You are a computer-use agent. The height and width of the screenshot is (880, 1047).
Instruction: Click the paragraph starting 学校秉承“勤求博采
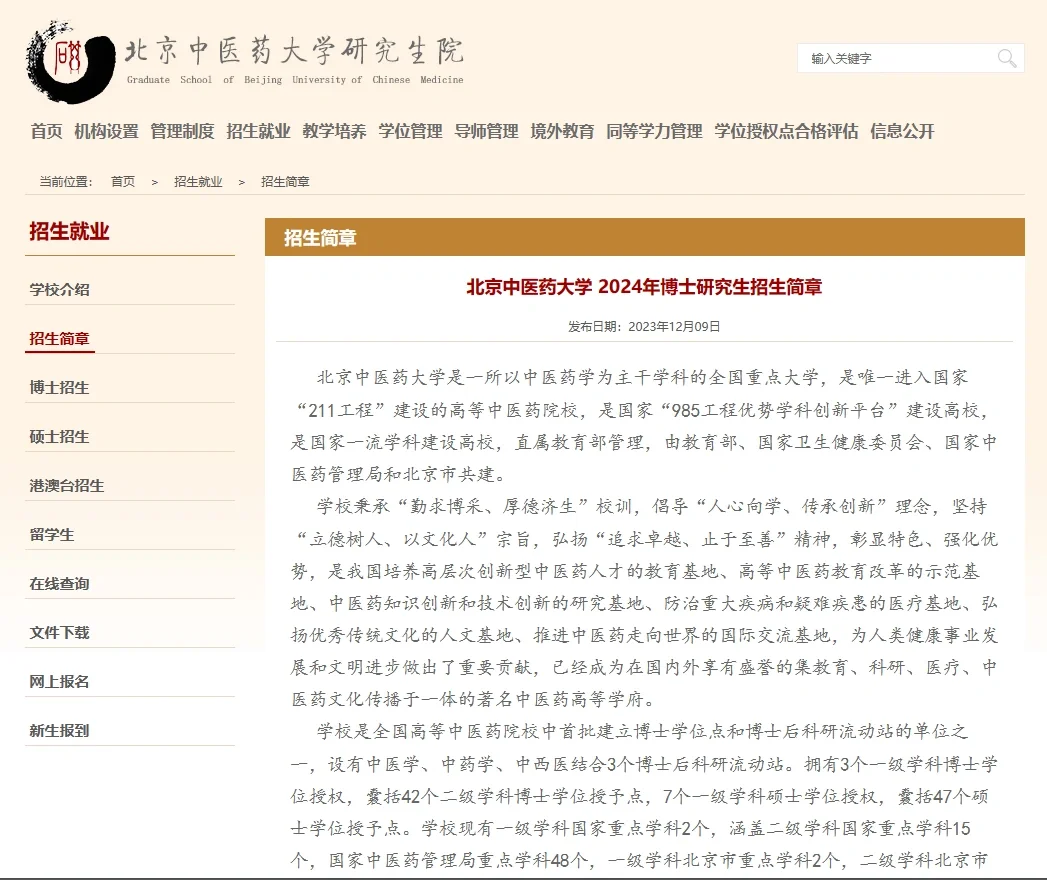click(x=644, y=603)
